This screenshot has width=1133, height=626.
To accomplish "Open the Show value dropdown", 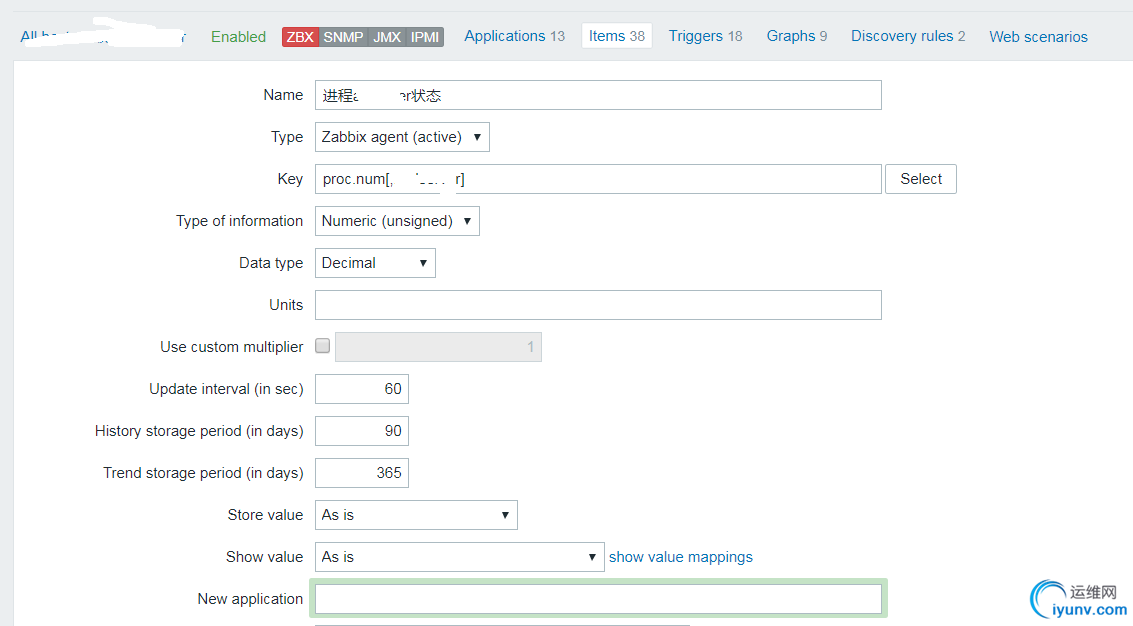I will [x=459, y=557].
